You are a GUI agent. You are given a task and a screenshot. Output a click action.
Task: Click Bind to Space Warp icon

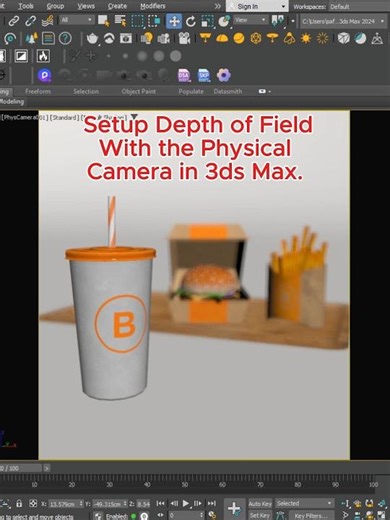48,21
